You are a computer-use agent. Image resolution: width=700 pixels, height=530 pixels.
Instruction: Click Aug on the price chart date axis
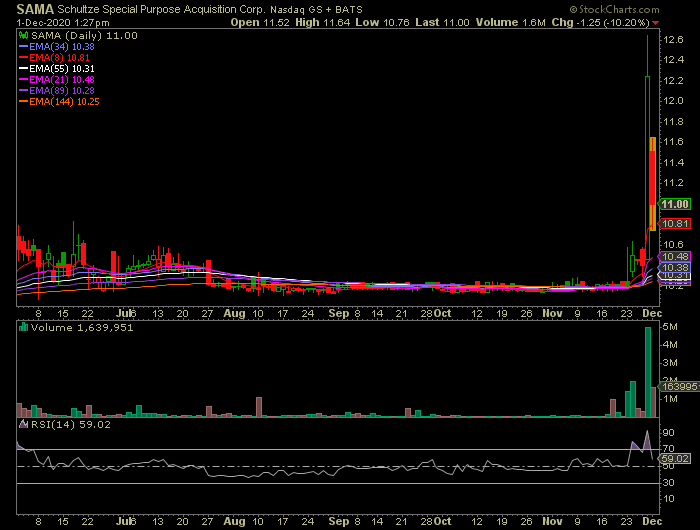234,313
